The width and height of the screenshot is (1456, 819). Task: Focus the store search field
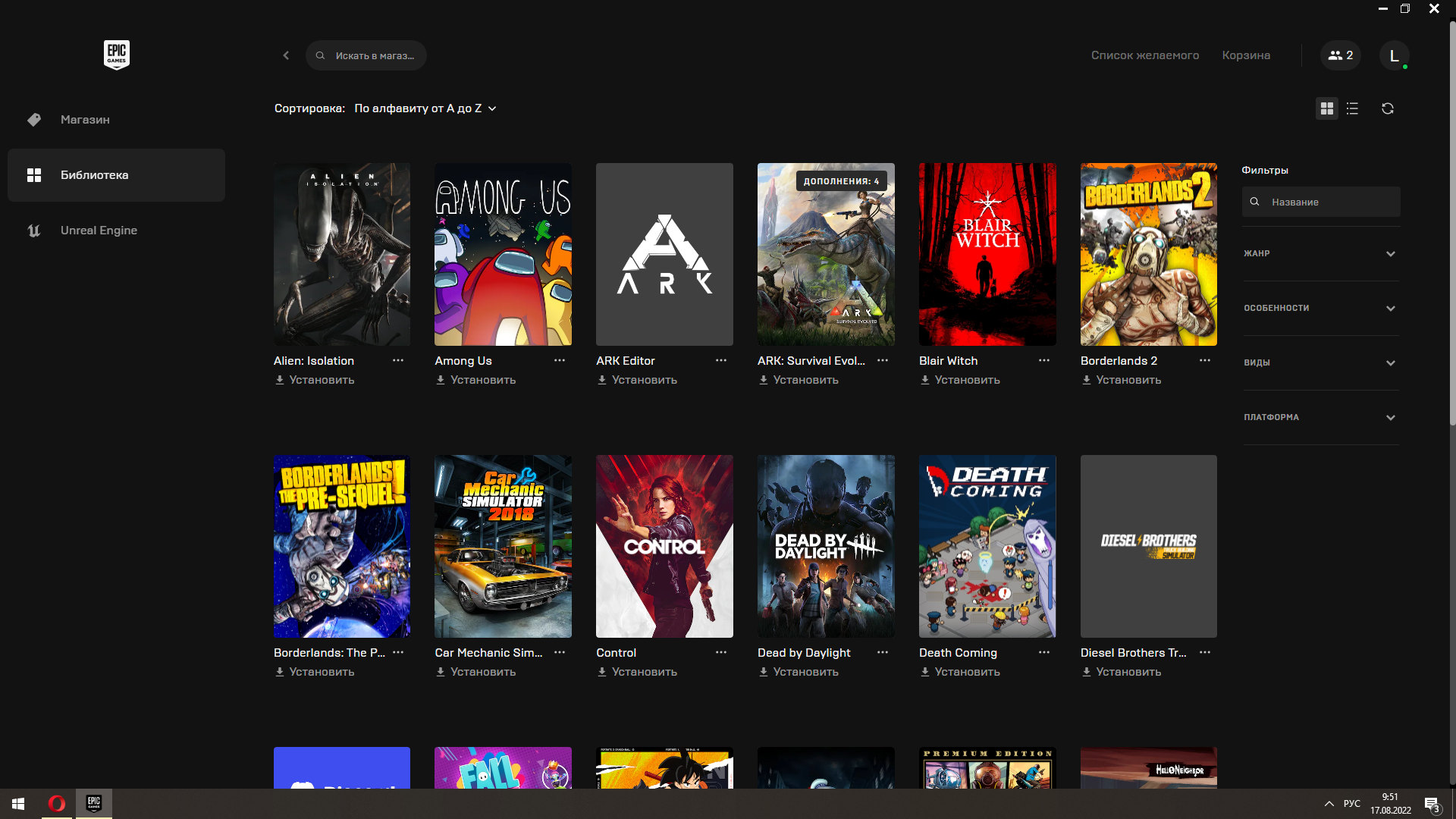pyautogui.click(x=366, y=55)
